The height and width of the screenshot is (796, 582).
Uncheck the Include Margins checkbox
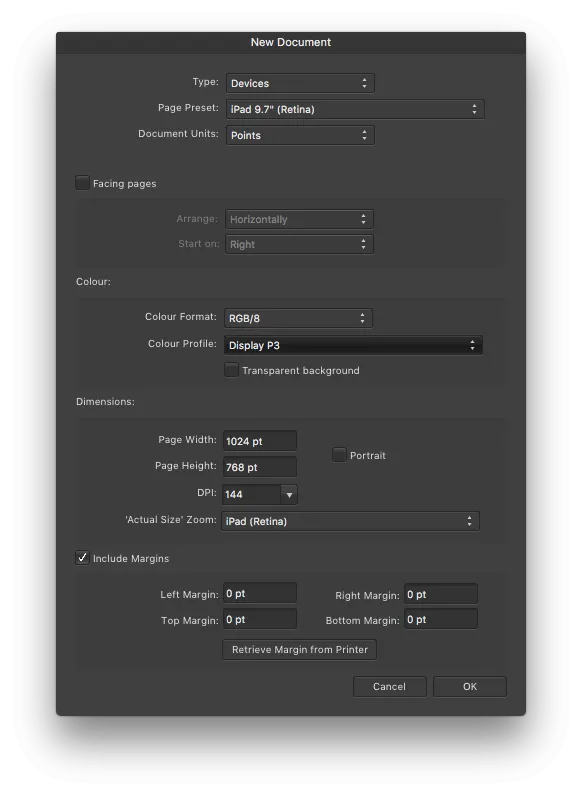point(82,557)
